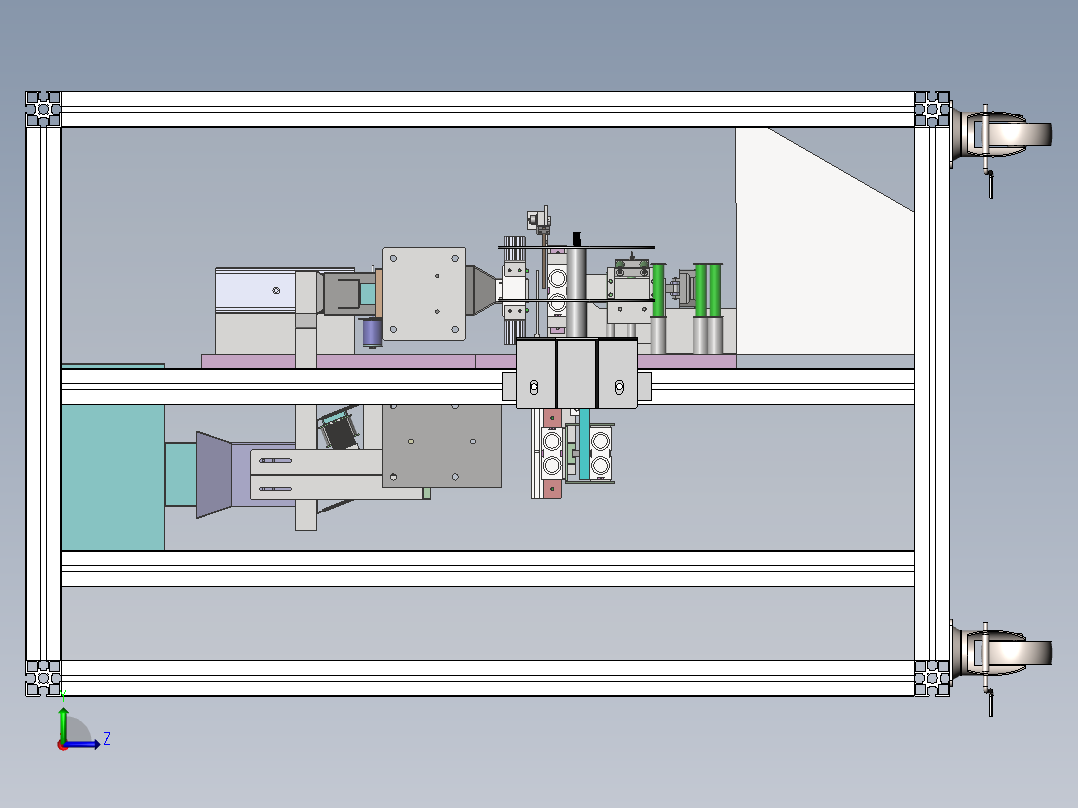This screenshot has width=1078, height=808.
Task: Select the vertical cyan strip below the middle rail
Action: pyautogui.click(x=584, y=445)
